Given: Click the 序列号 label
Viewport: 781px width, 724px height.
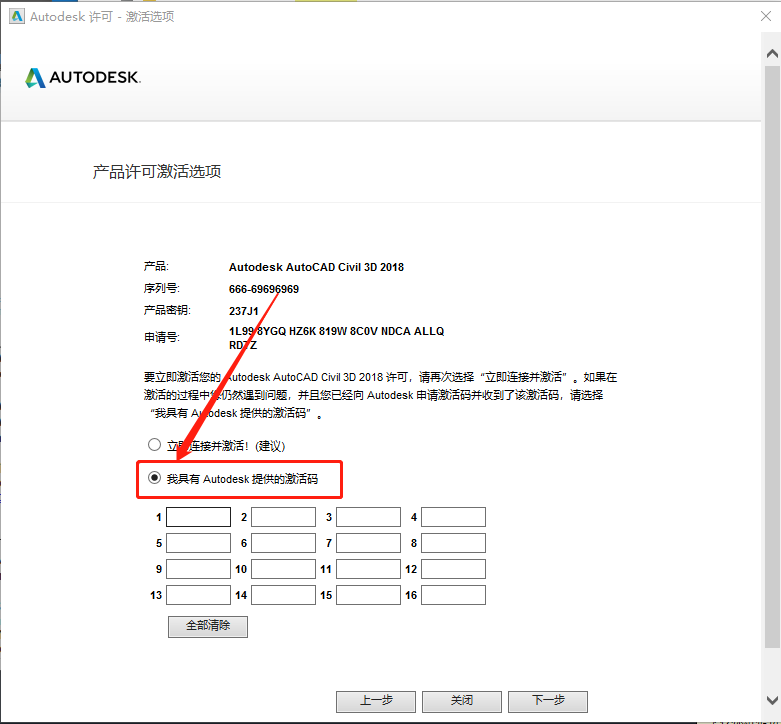Looking at the screenshot, I should 162,289.
